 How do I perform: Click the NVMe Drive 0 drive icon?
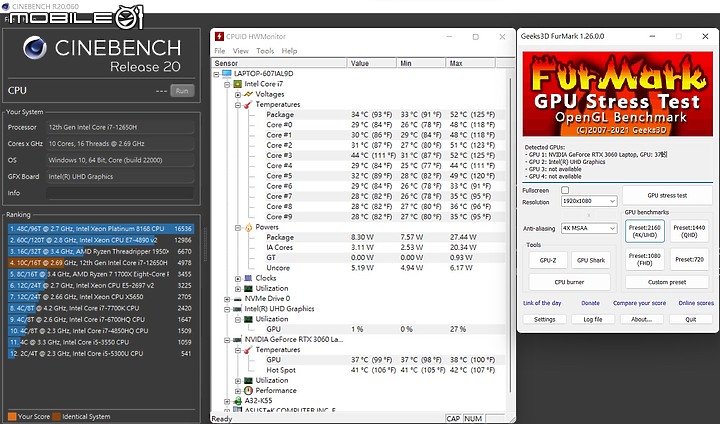237,299
